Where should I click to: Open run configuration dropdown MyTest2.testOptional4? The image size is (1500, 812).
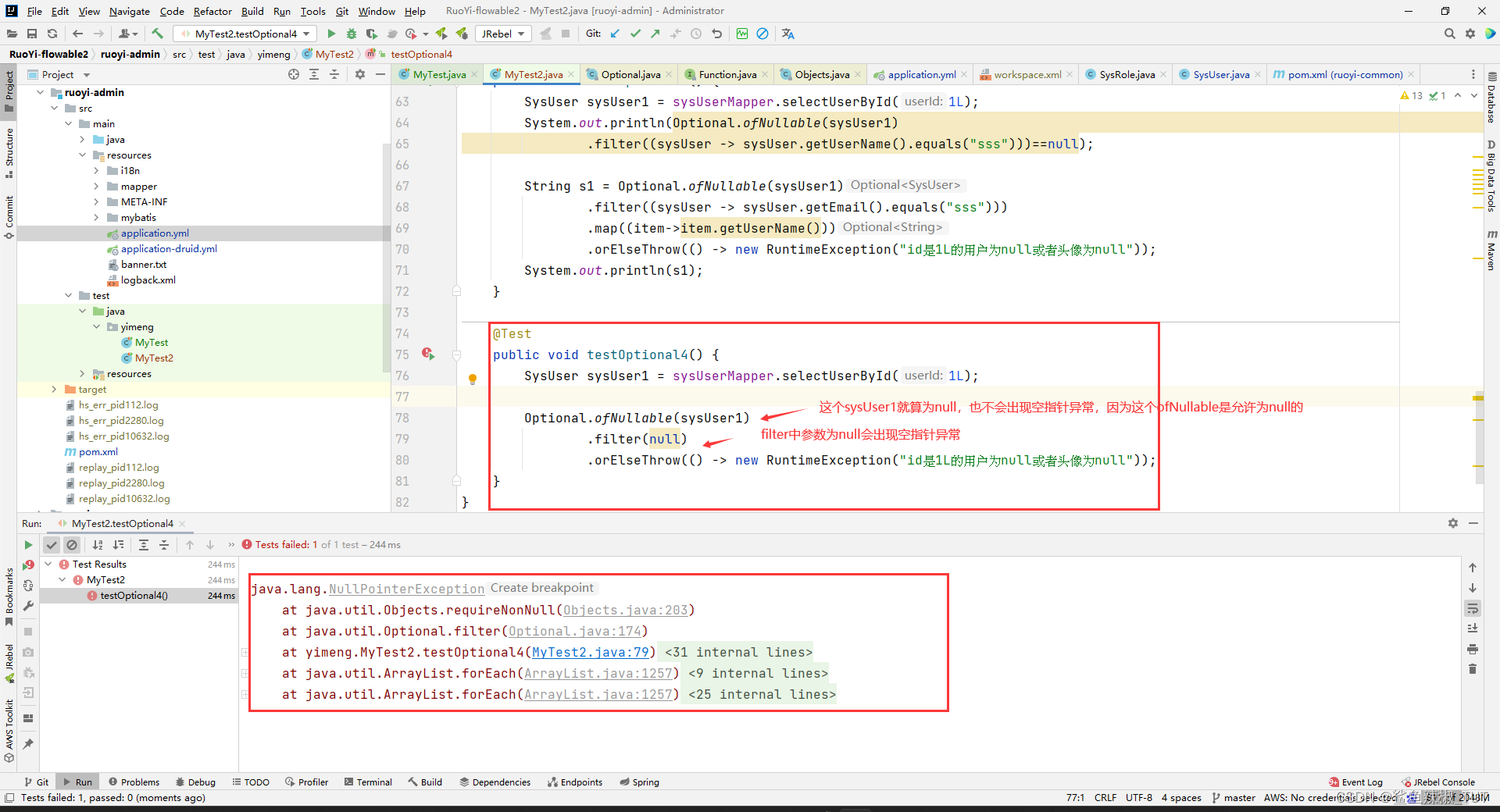coord(245,34)
